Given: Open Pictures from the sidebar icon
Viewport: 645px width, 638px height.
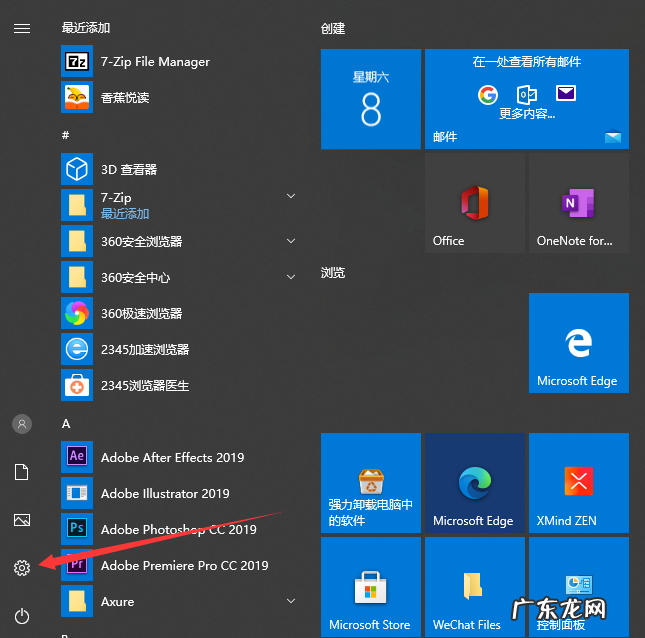Looking at the screenshot, I should tap(22, 520).
